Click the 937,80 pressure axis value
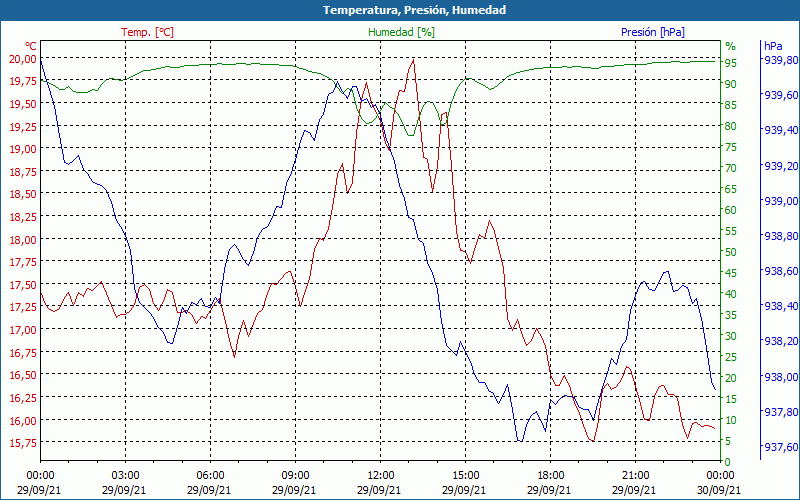 pos(779,412)
